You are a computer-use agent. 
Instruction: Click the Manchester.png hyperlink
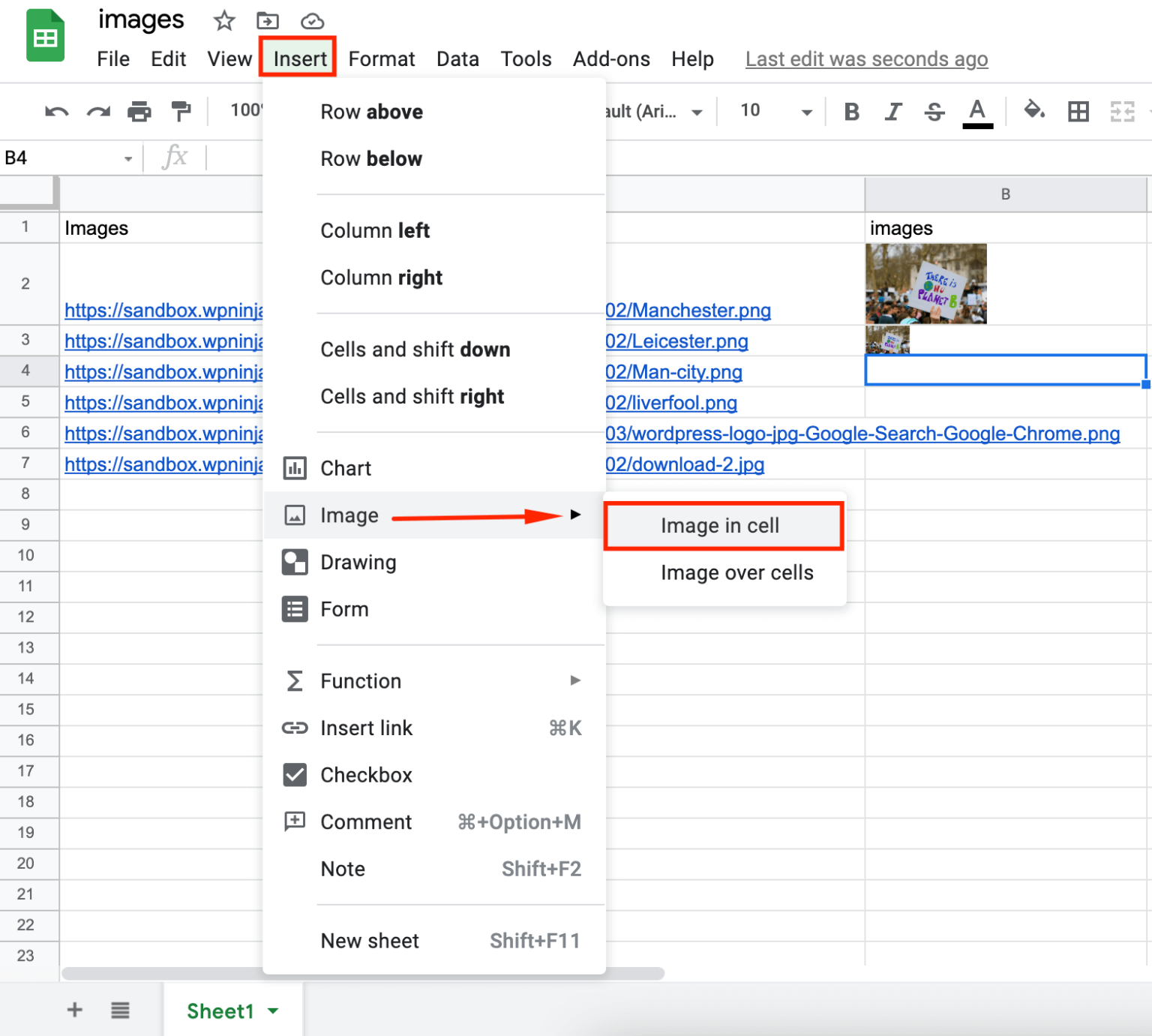(688, 310)
